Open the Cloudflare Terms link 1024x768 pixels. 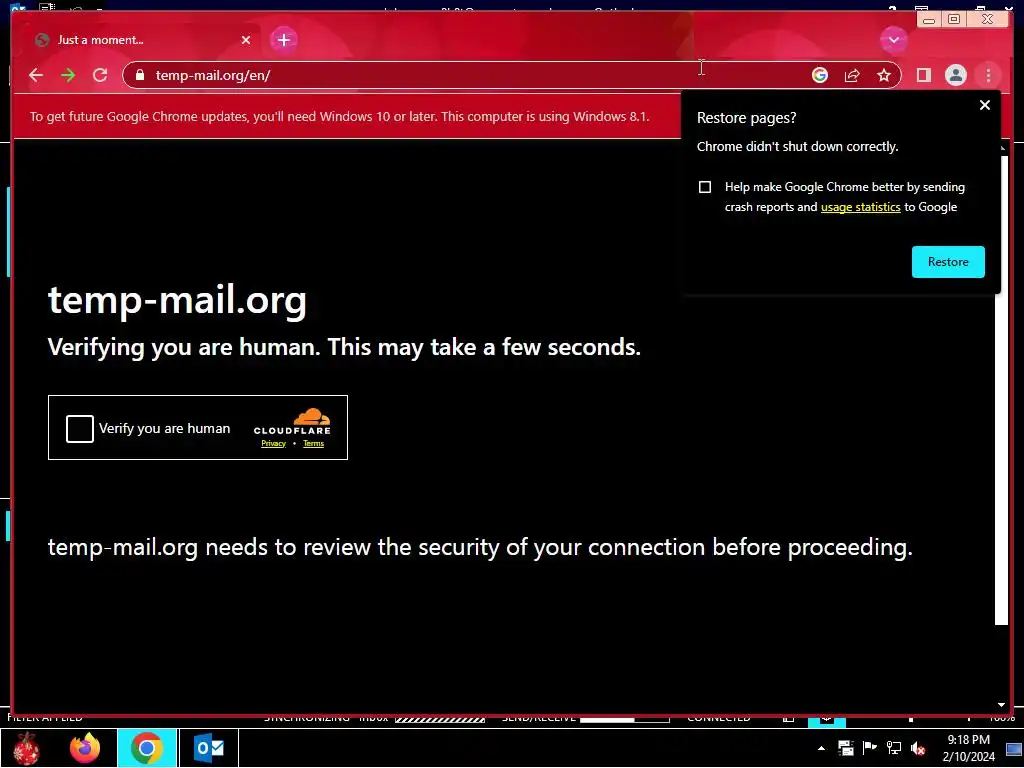313,443
